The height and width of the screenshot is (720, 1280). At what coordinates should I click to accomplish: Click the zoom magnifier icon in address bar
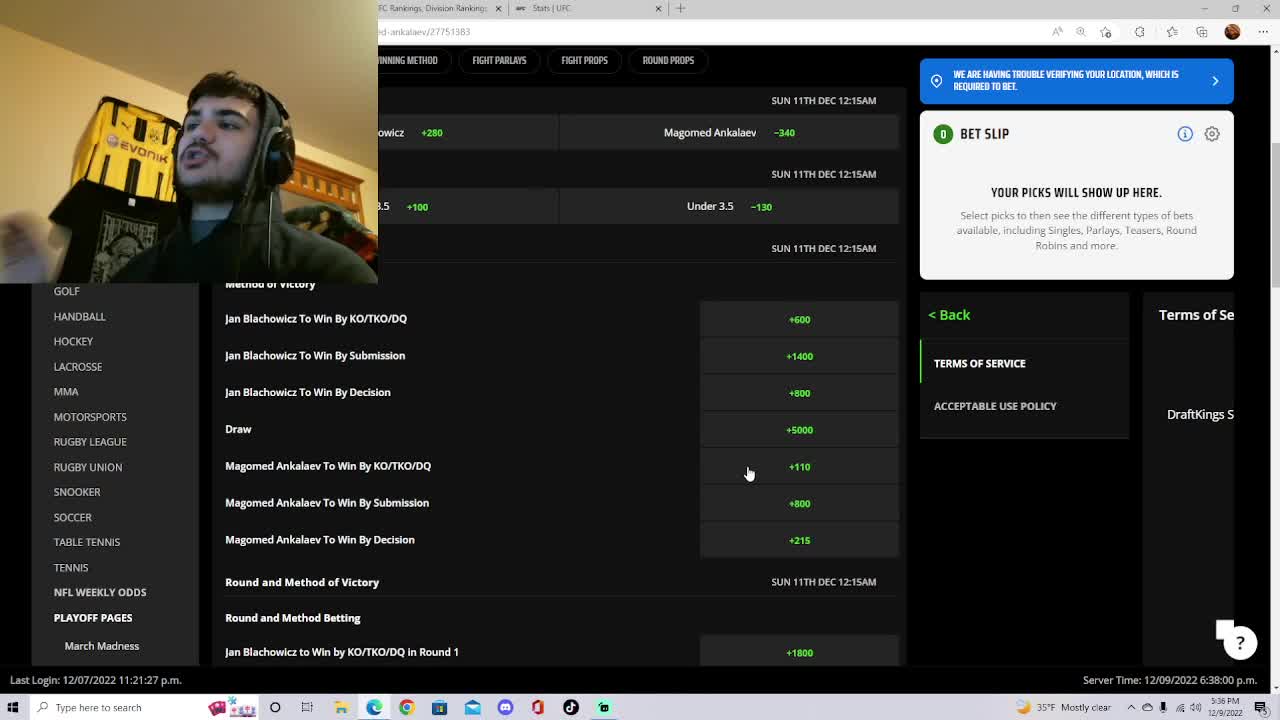tap(1083, 32)
